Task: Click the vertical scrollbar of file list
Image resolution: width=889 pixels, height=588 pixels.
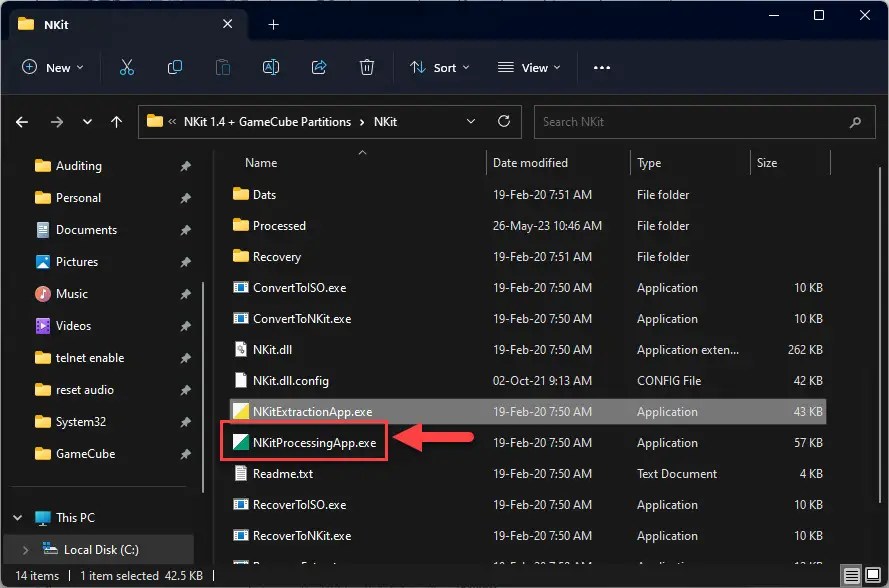Action: (x=880, y=335)
